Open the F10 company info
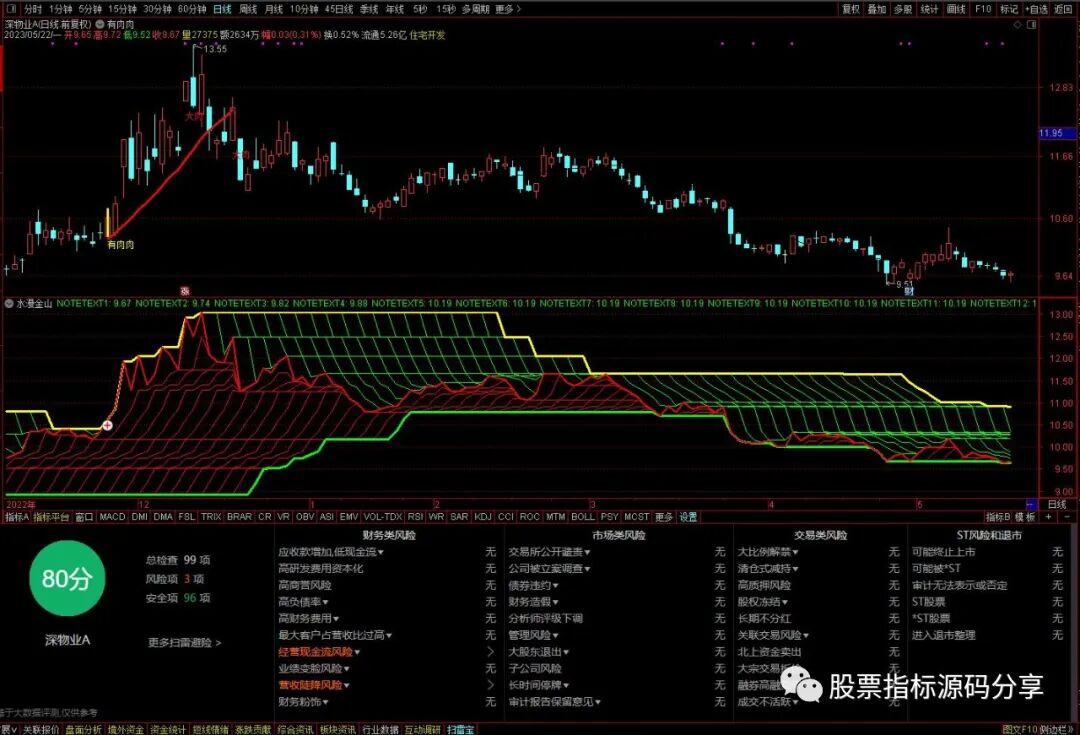The image size is (1080, 735). (x=983, y=9)
